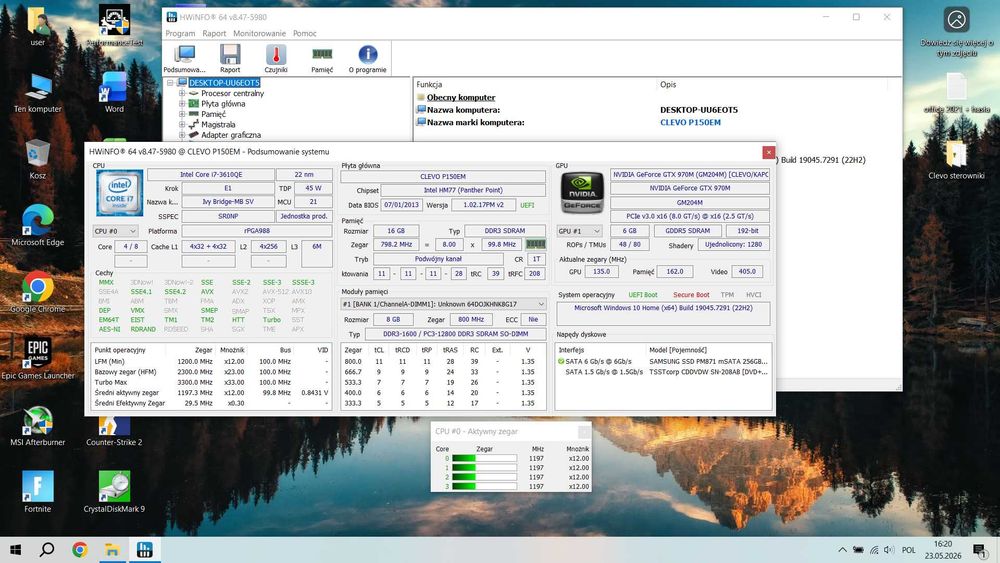Close the CPU #0 Aktywny zegar window
Screen dimensions: 1000x563
pos(584,432)
